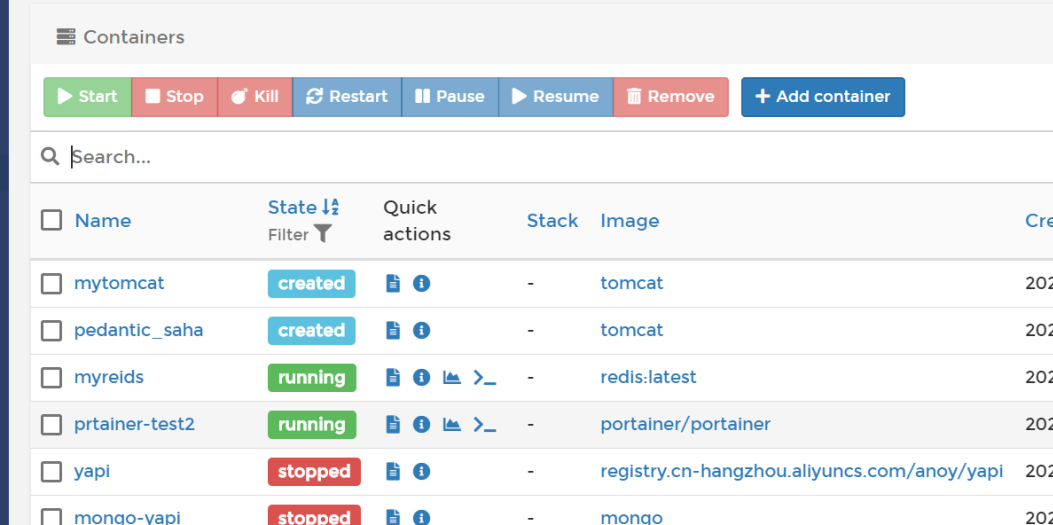This screenshot has width=1053, height=525.
Task: Sort by the Name column header
Action: (x=103, y=220)
